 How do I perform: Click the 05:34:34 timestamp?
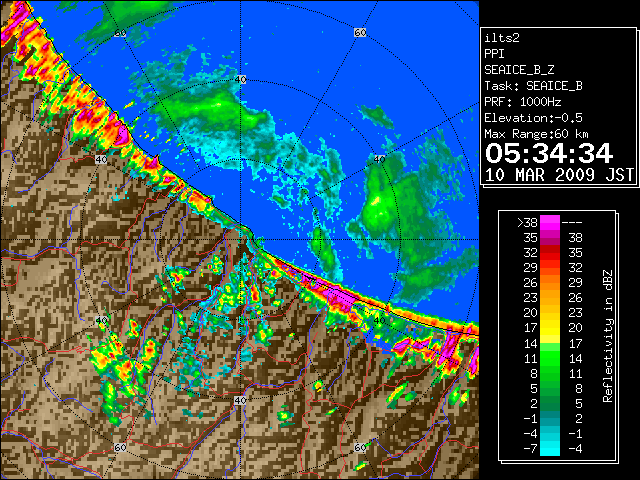click(x=549, y=153)
